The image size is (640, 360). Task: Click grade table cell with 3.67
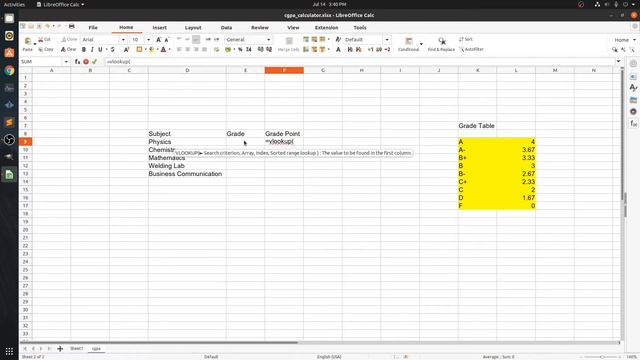[x=516, y=150]
